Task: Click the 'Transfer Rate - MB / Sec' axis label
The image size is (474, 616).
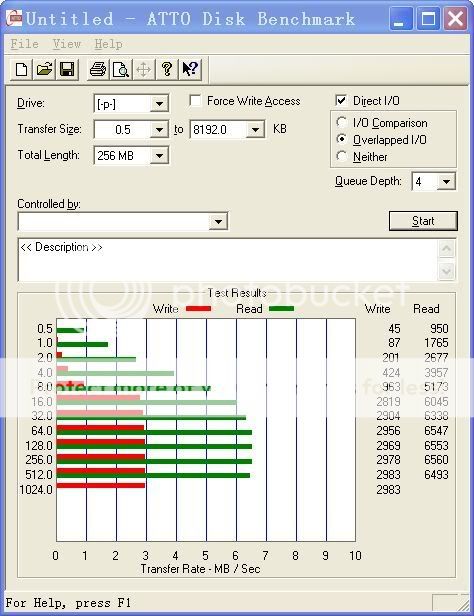Action: pyautogui.click(x=200, y=569)
